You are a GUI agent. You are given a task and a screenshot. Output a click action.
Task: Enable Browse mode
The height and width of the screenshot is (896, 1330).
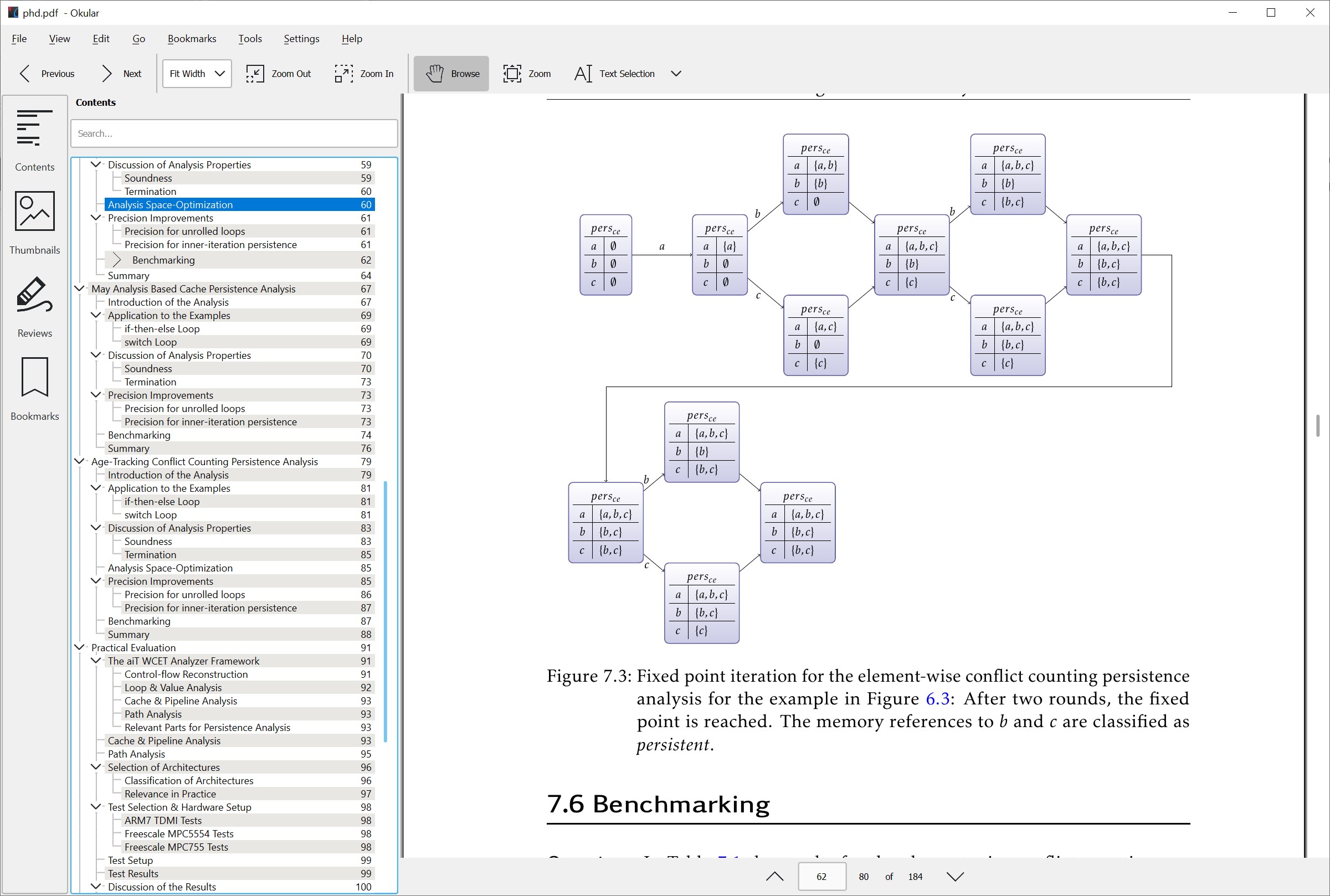coord(451,73)
